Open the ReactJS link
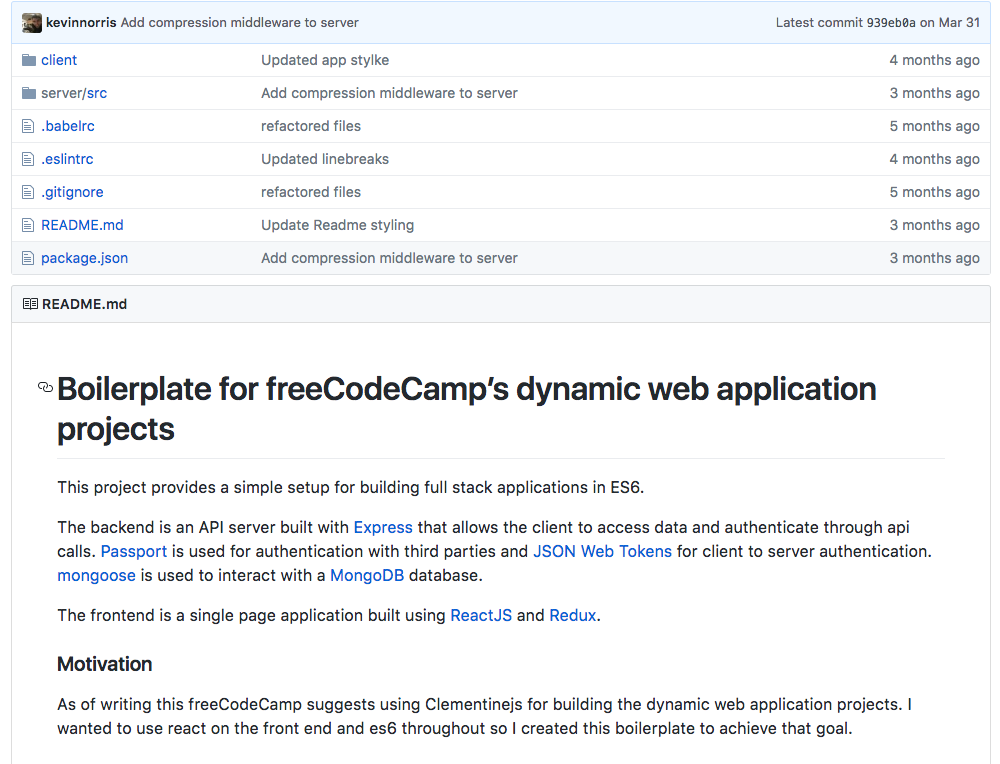 click(x=481, y=615)
